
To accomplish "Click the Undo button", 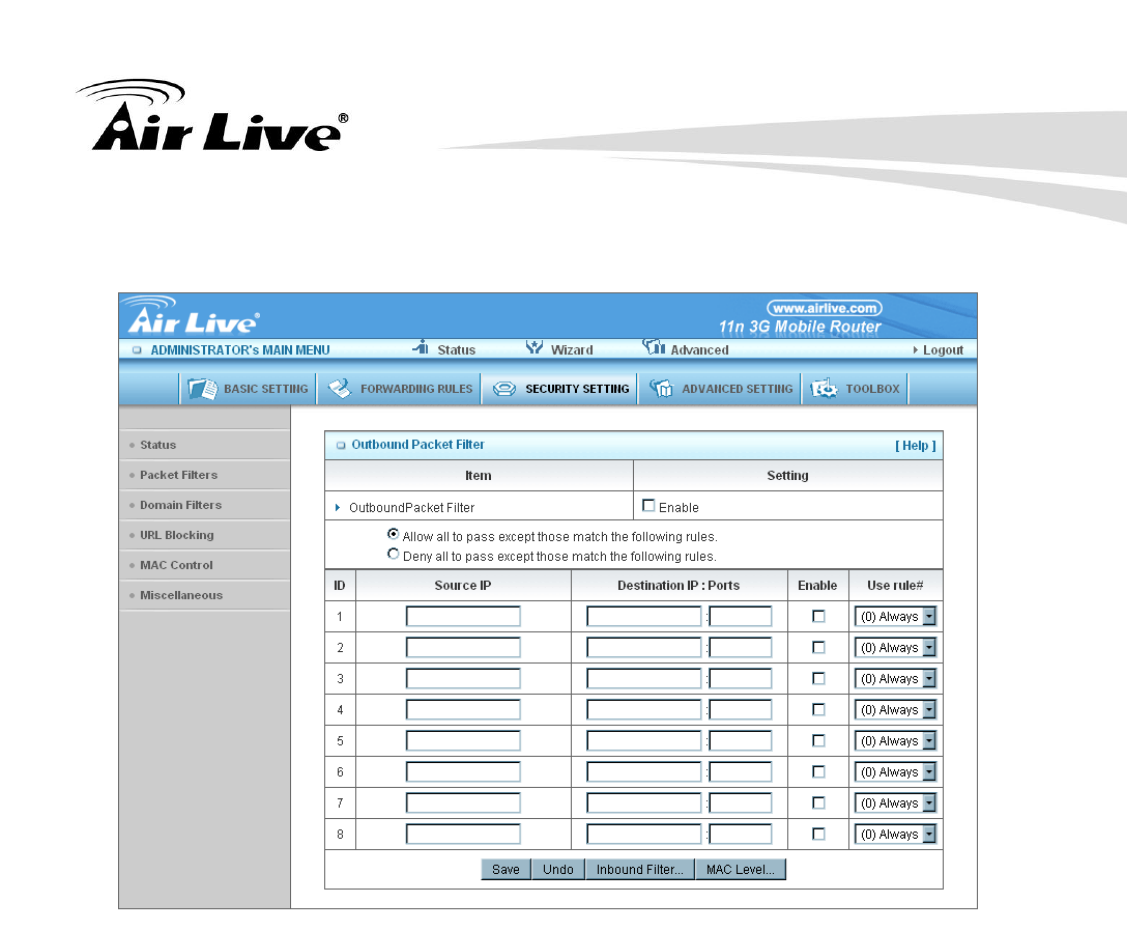I will click(x=558, y=869).
